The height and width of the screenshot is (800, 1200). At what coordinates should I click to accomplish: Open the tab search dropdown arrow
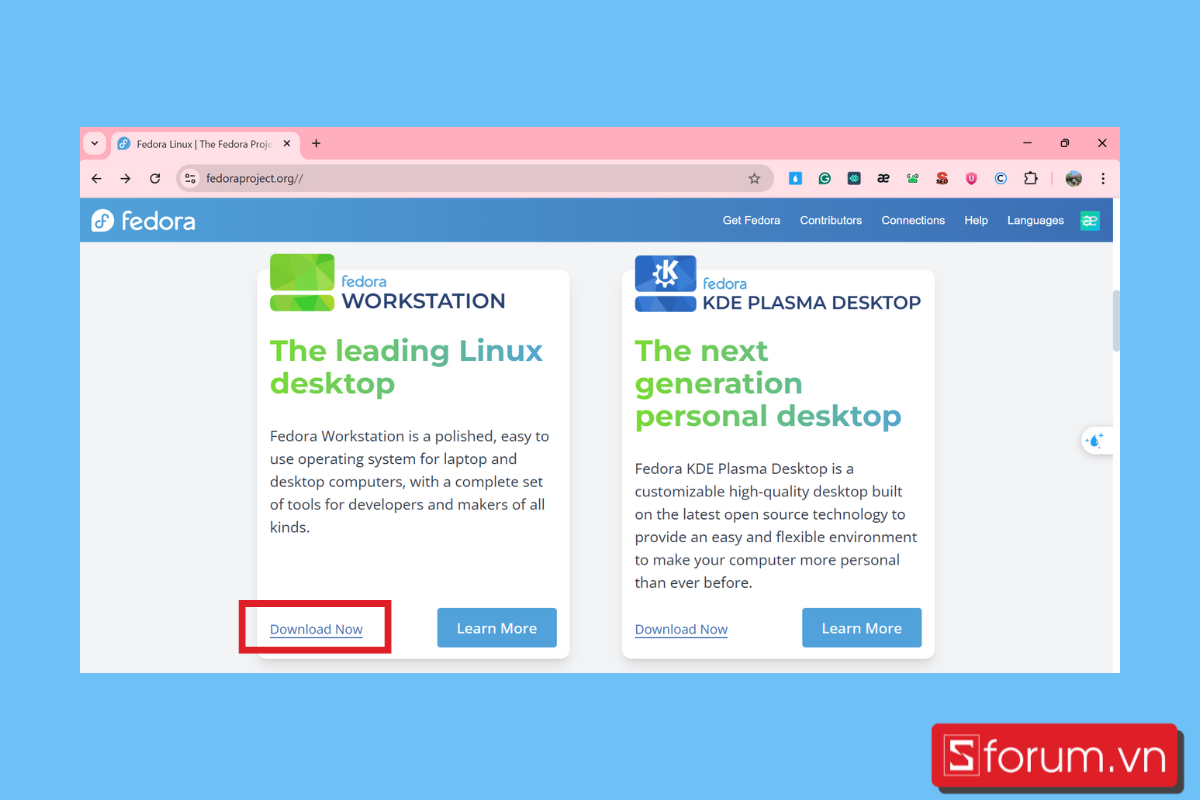95,143
